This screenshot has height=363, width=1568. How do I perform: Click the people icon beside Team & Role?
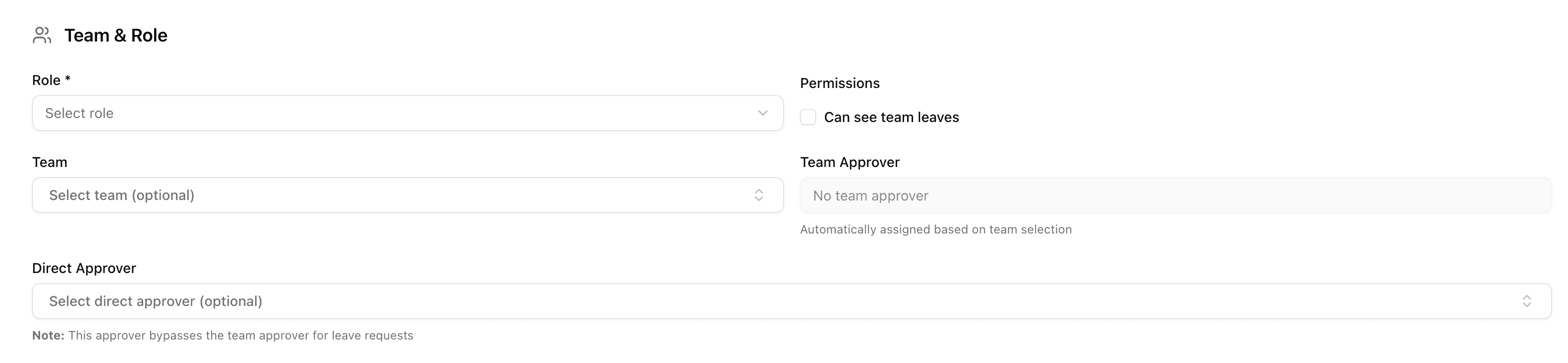[x=42, y=35]
